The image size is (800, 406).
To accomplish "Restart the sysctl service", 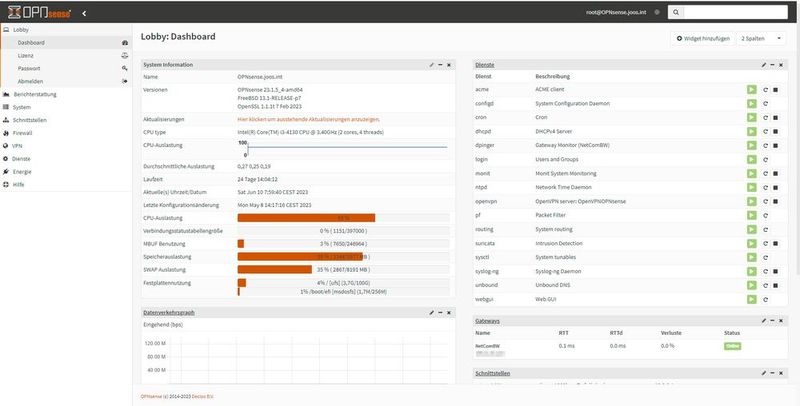I will (765, 258).
